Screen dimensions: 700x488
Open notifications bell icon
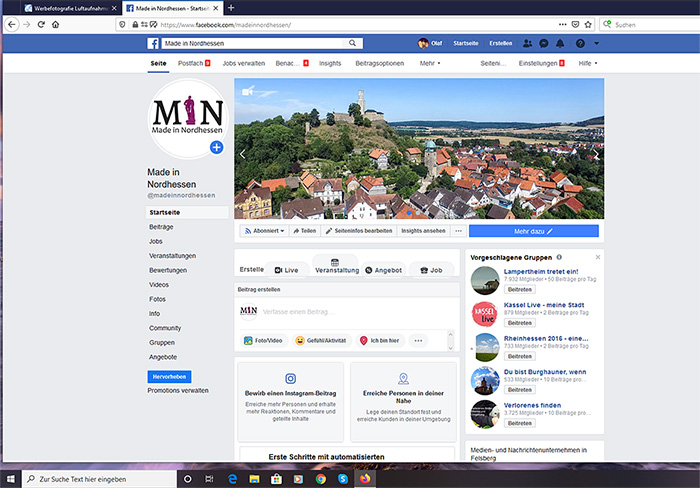coord(560,43)
